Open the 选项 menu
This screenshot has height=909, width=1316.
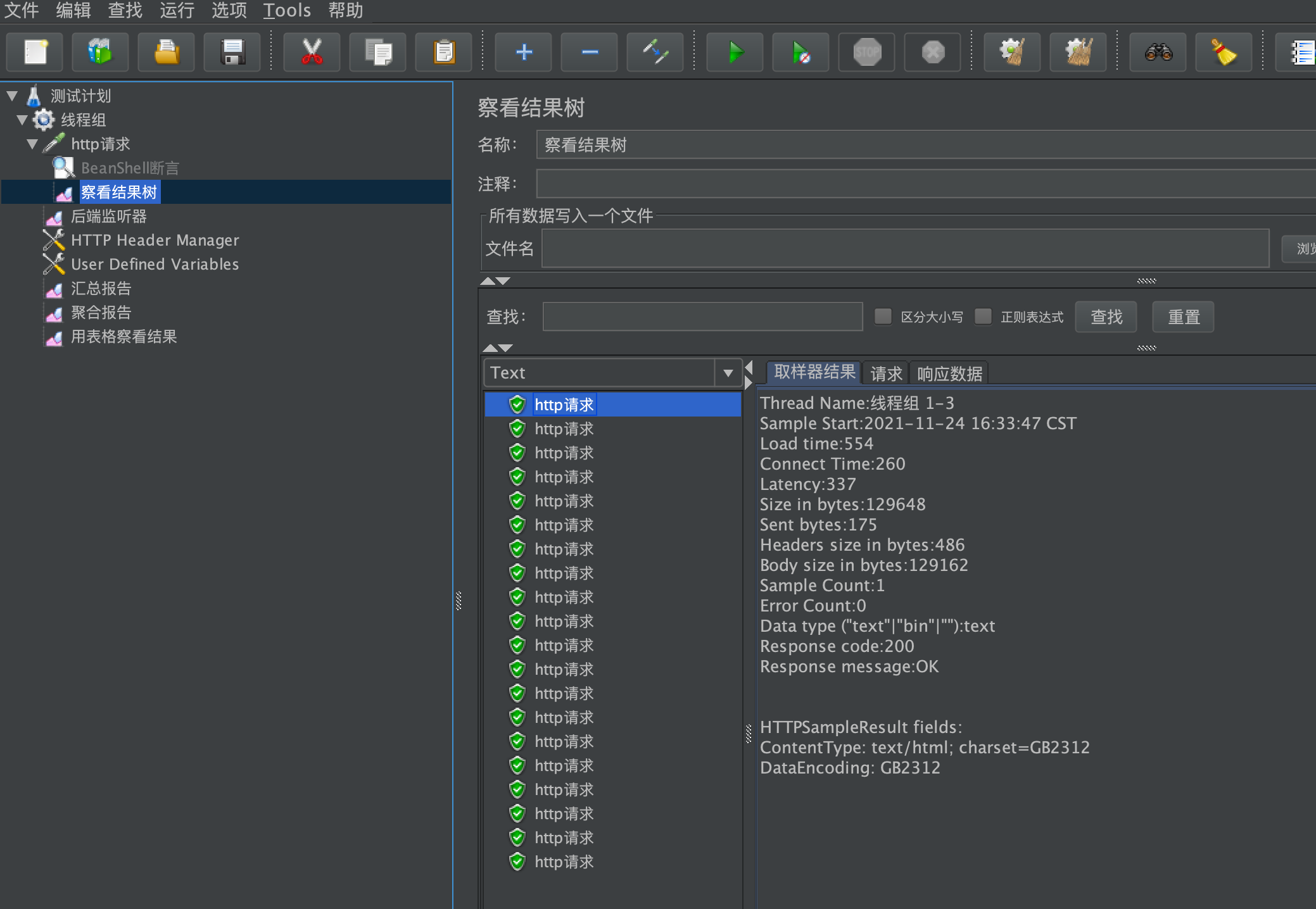229,11
